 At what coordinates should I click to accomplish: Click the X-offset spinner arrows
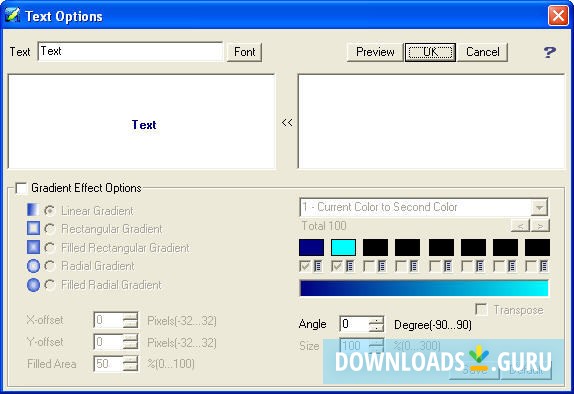[130, 320]
